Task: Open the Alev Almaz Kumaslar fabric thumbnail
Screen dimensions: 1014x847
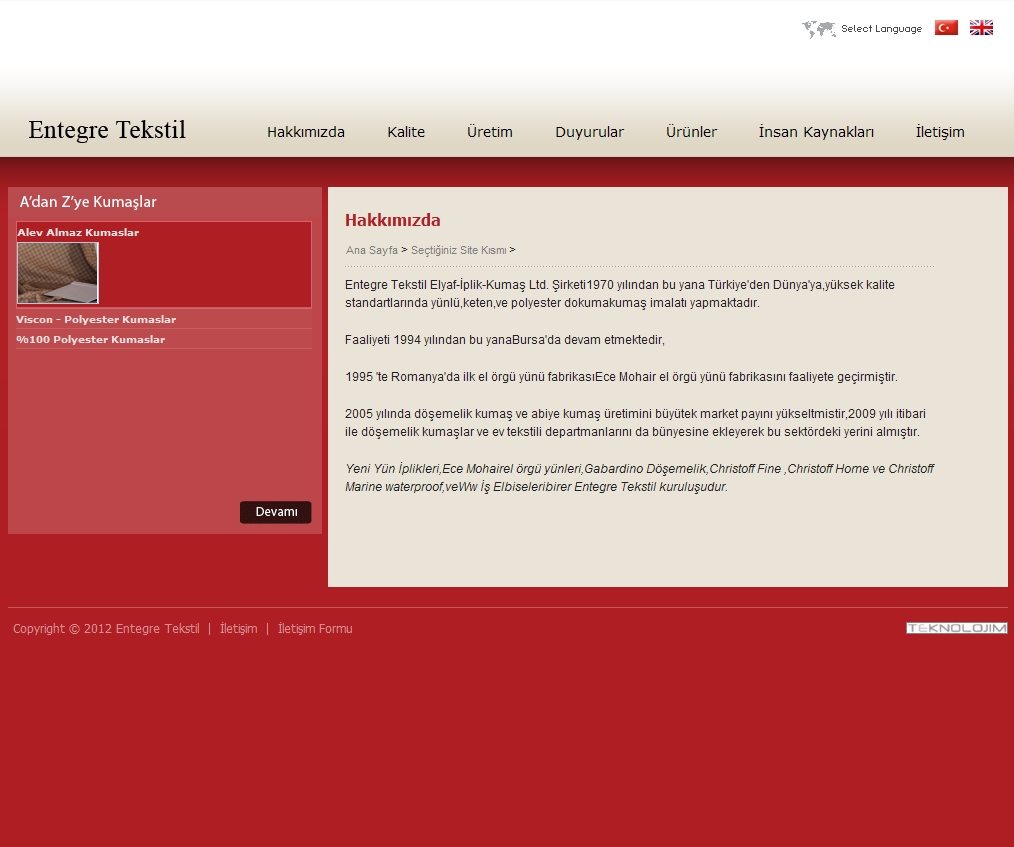Action: pyautogui.click(x=58, y=272)
